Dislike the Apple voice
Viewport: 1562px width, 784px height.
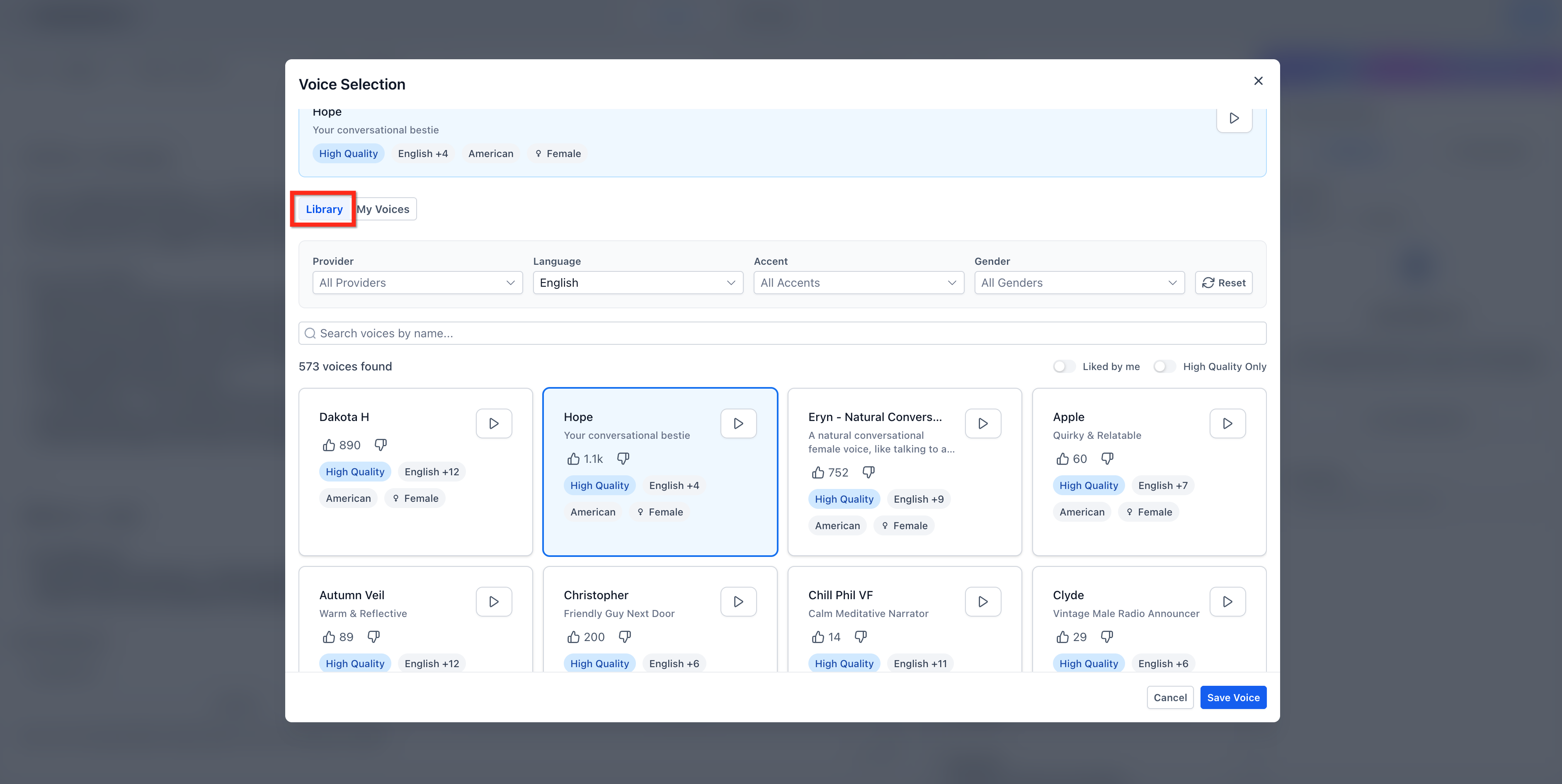[1107, 459]
